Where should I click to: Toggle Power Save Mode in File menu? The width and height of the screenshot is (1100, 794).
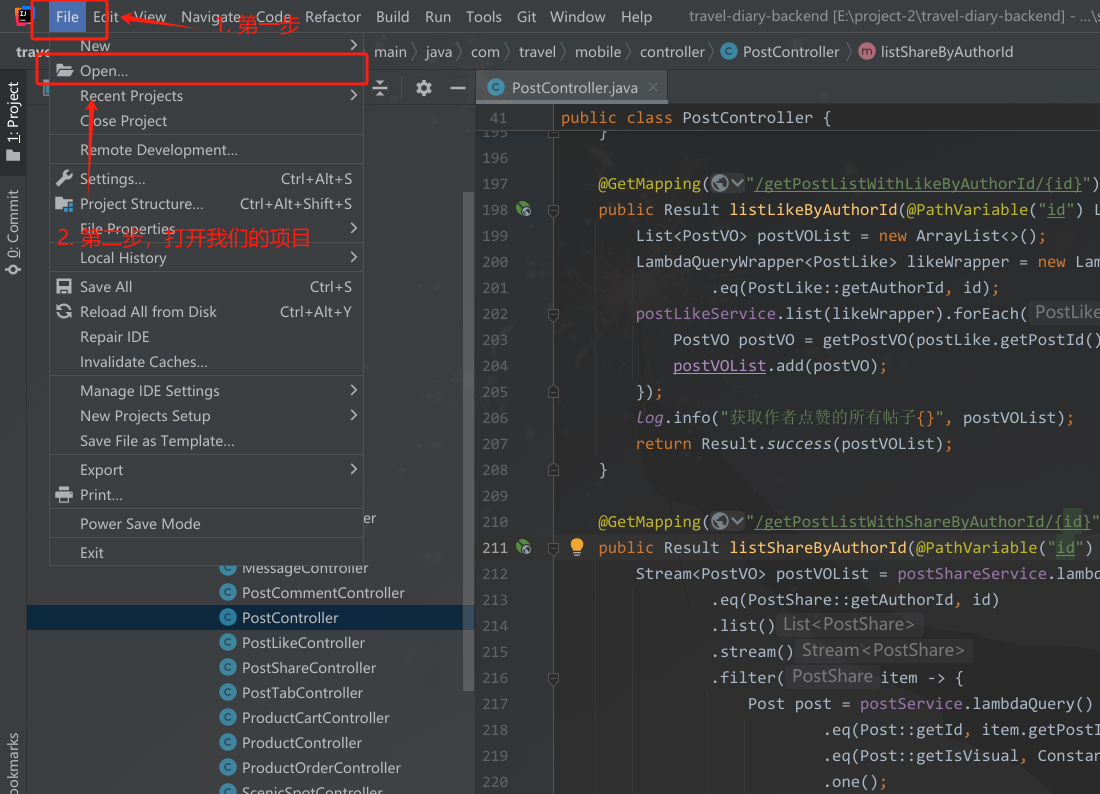click(x=206, y=523)
